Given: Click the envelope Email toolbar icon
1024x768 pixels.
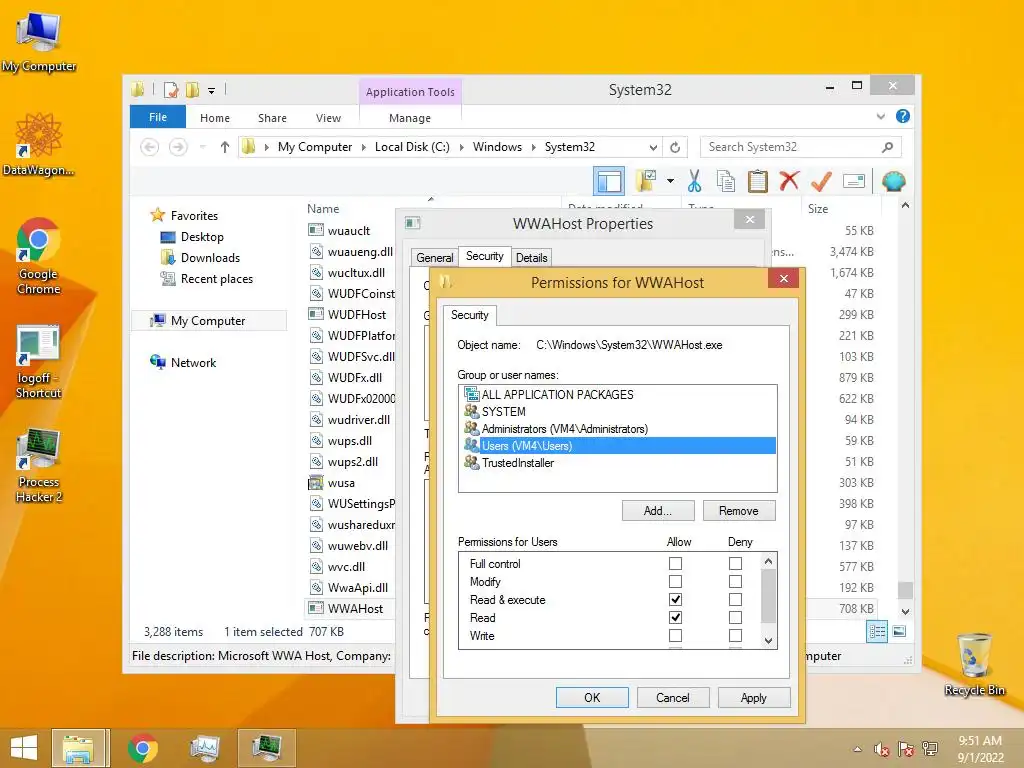Looking at the screenshot, I should click(x=854, y=181).
